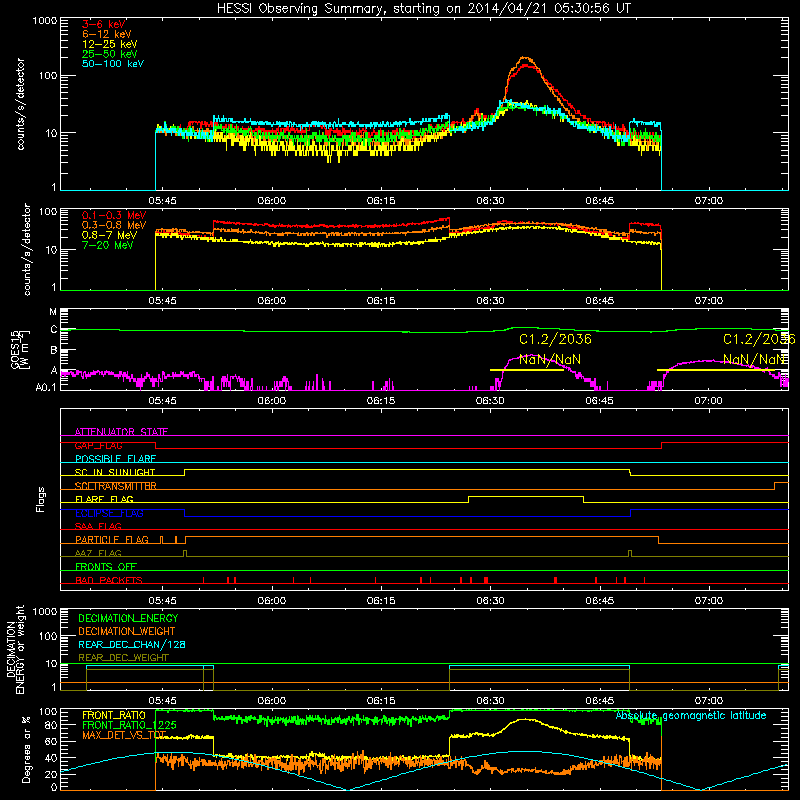Image resolution: width=800 pixels, height=800 pixels.
Task: Click the GOES15 axis label
Action: (x=15, y=349)
